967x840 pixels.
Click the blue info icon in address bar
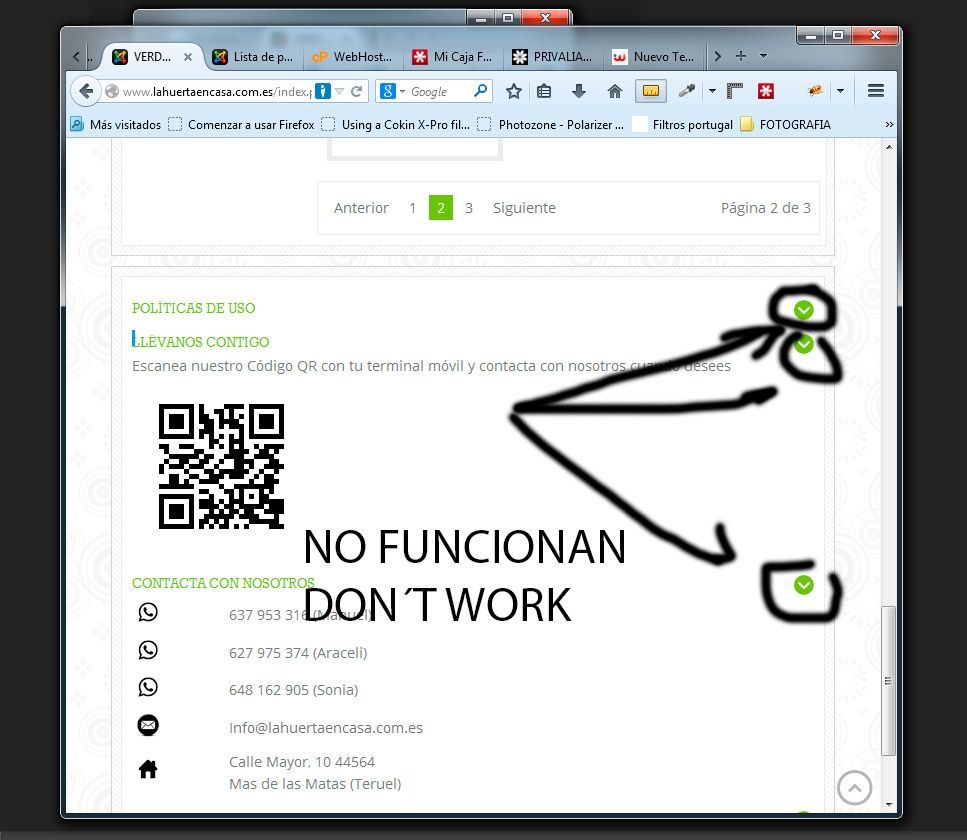tap(323, 91)
